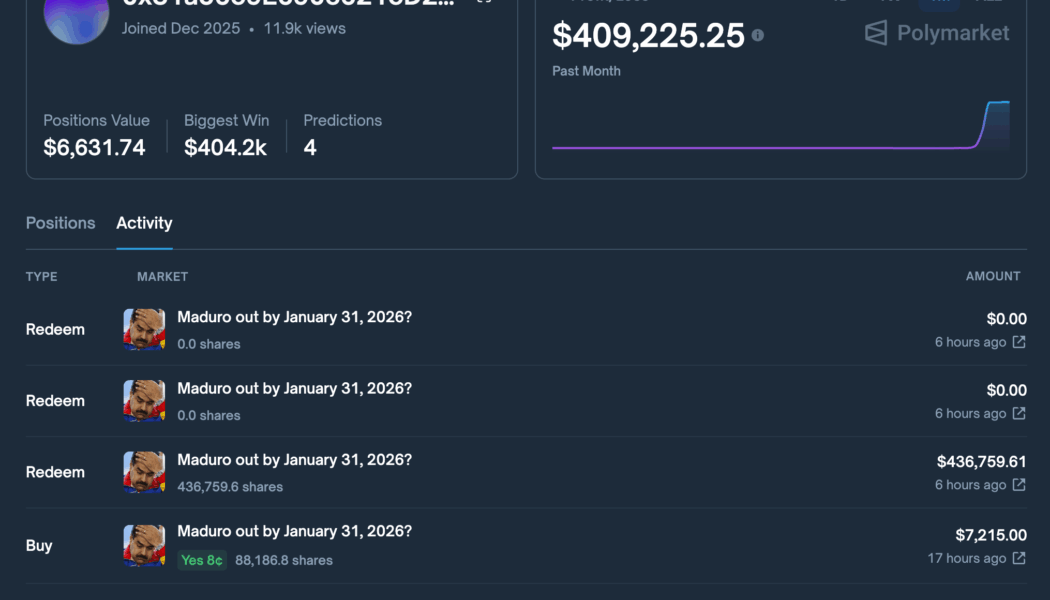Click the "$404.2k" Biggest Win stat
The width and height of the screenshot is (1050, 600).
click(x=226, y=147)
